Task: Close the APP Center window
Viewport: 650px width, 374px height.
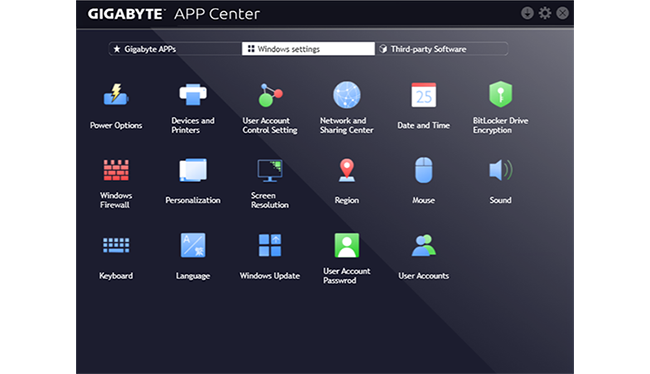Action: (x=563, y=13)
